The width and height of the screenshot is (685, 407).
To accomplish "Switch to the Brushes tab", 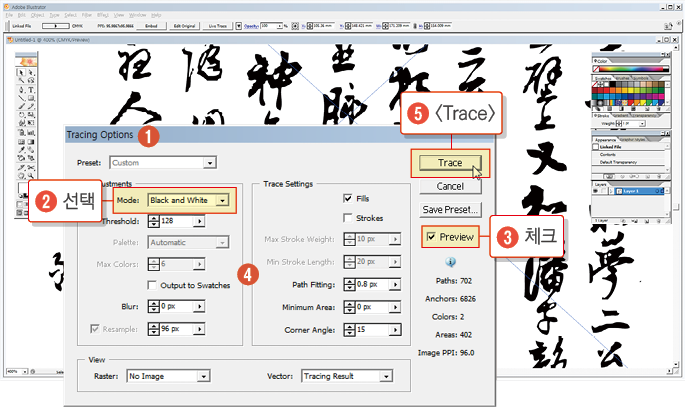I will click(x=623, y=78).
